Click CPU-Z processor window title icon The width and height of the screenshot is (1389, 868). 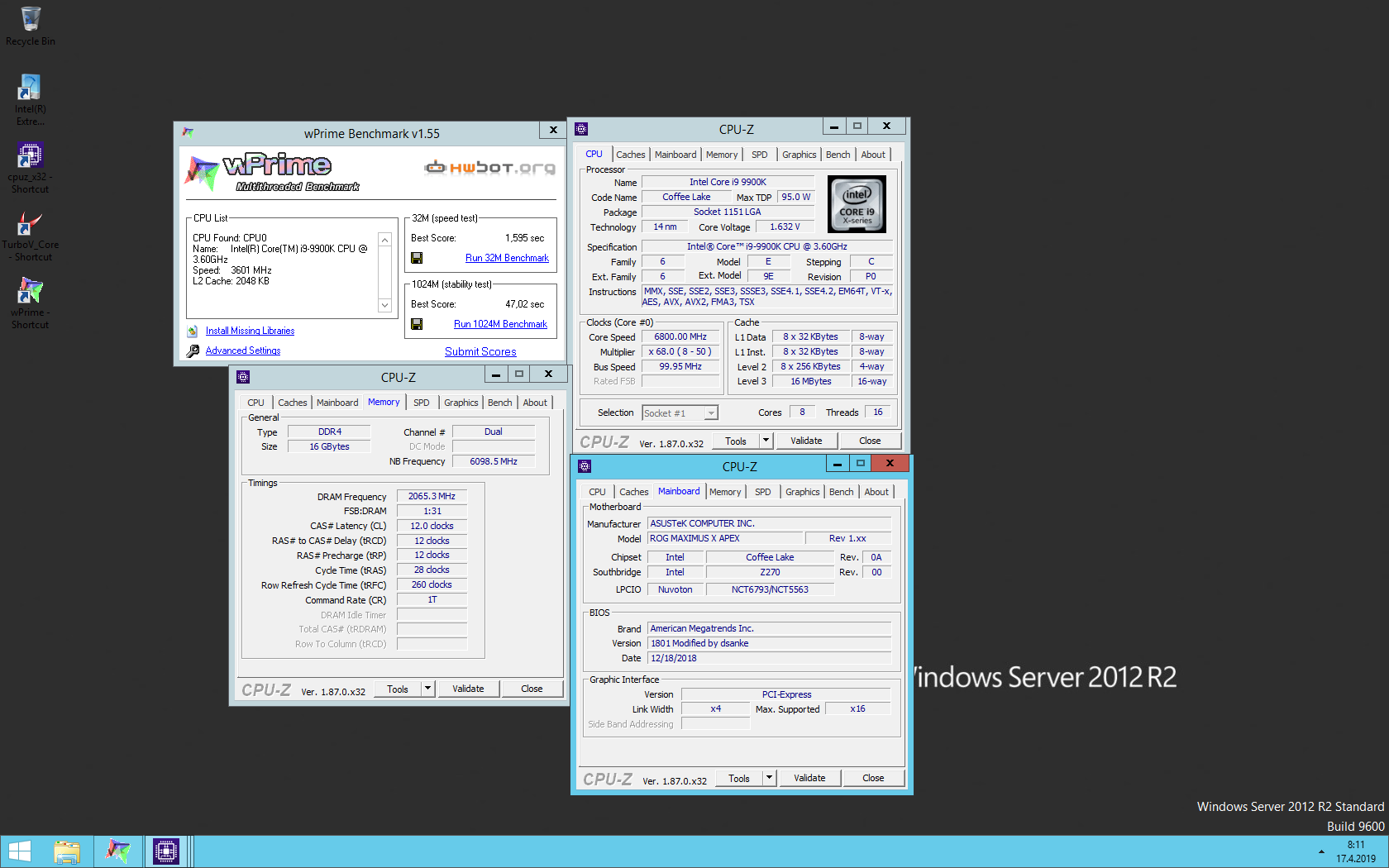tap(581, 129)
